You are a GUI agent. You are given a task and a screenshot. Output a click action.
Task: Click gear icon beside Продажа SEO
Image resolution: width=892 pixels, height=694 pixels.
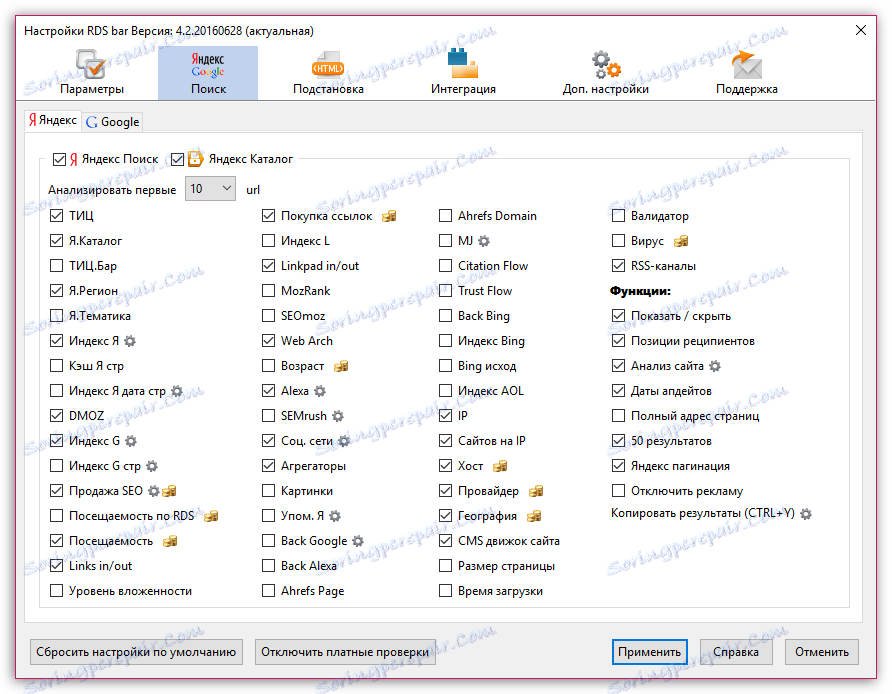coord(154,491)
